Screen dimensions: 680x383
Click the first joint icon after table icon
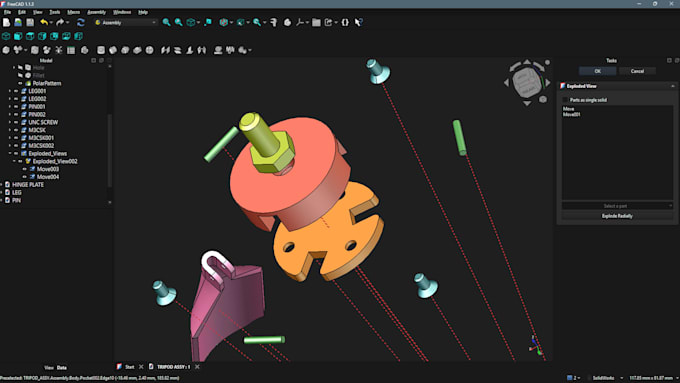pos(85,50)
